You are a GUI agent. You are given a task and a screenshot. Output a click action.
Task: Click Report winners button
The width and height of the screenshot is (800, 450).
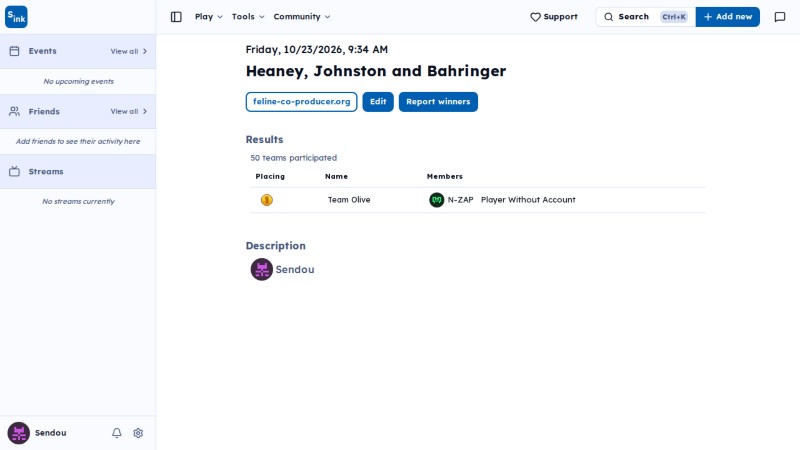click(x=438, y=102)
